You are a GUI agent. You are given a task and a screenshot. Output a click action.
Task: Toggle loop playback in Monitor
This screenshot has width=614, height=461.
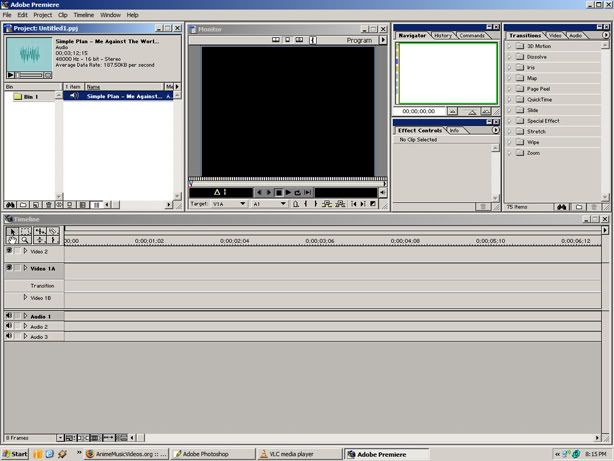298,192
